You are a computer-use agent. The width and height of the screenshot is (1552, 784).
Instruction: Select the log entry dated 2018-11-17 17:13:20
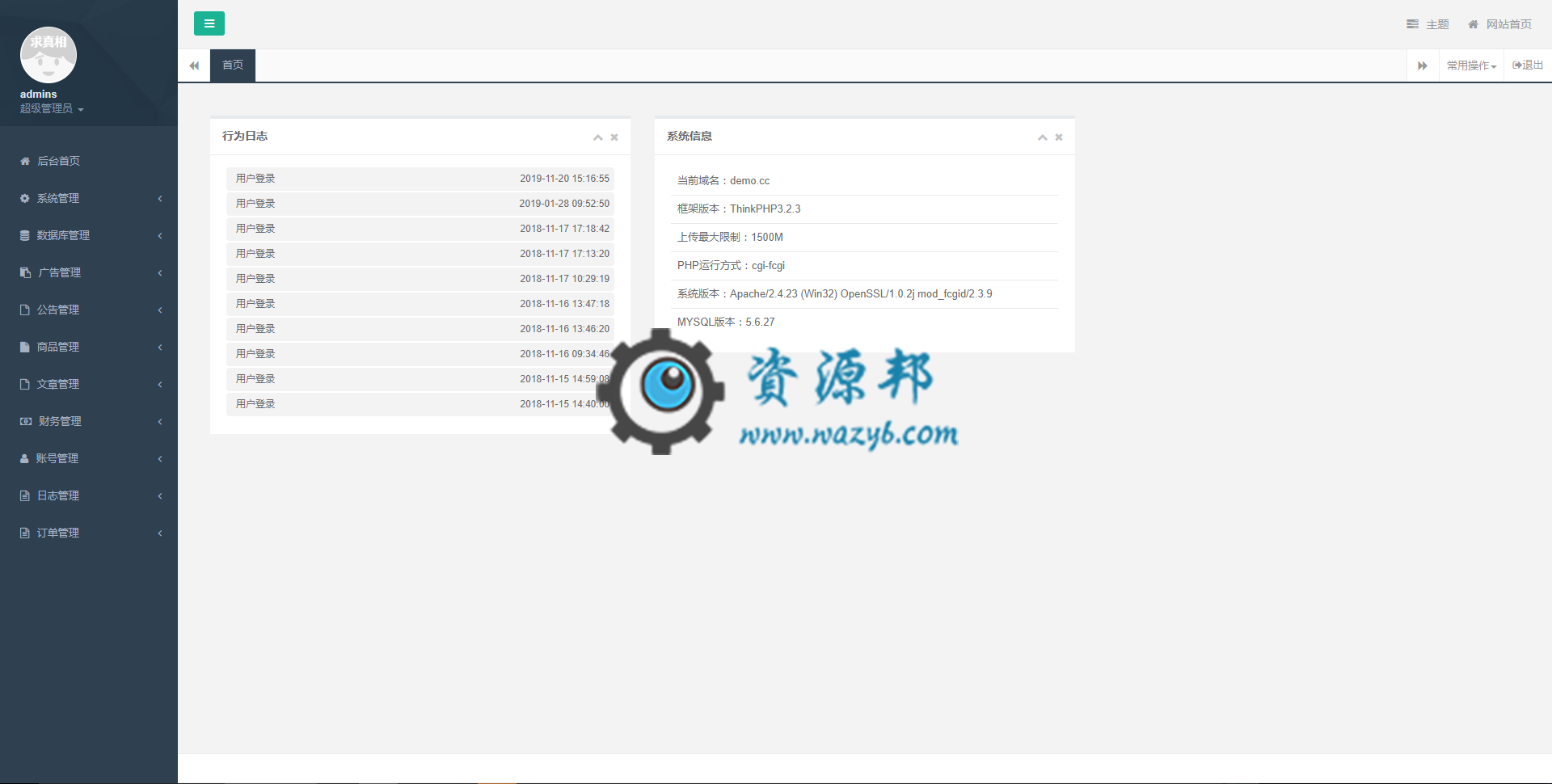(420, 254)
